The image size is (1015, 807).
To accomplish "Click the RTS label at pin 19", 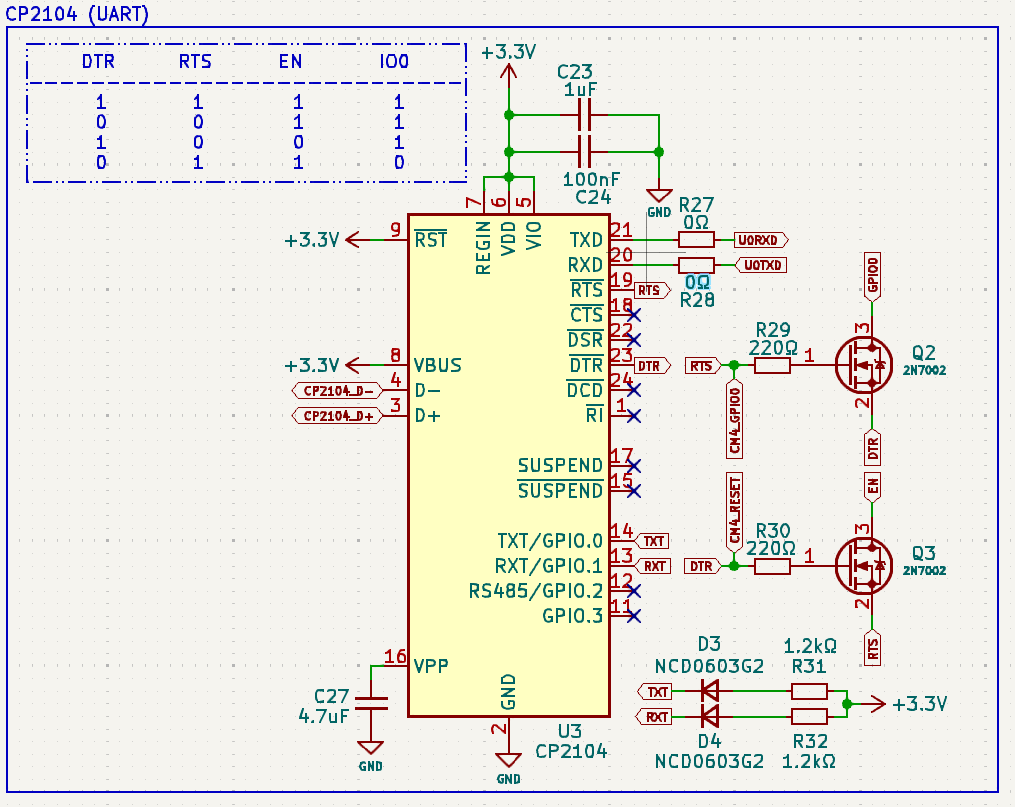I will tap(651, 291).
